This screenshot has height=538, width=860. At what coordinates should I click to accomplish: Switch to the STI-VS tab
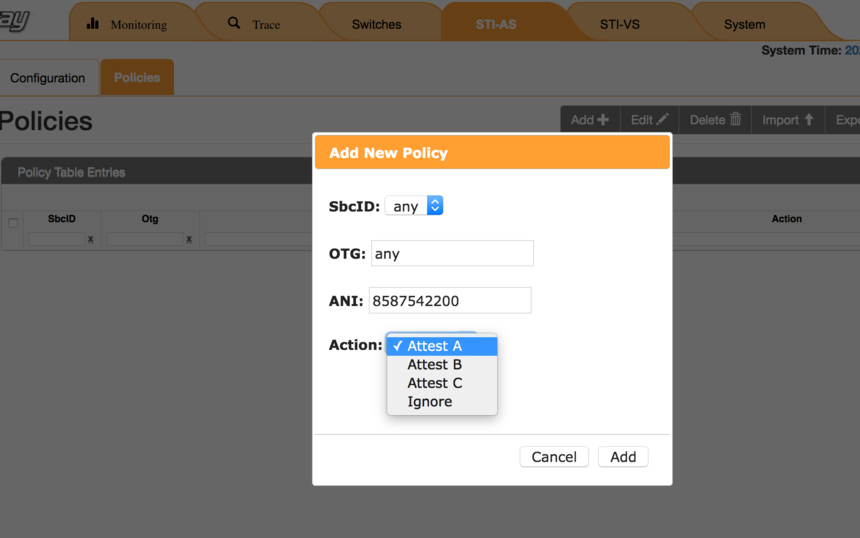tap(619, 24)
